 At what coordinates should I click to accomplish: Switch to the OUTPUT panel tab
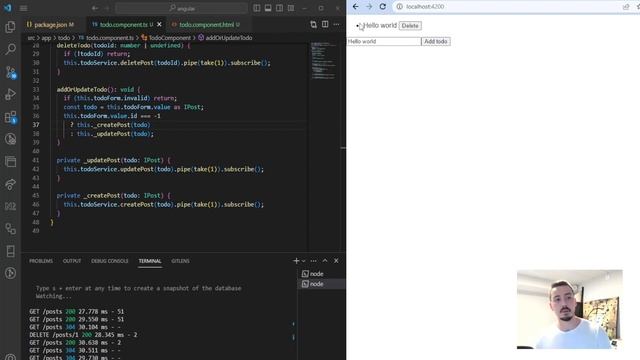pyautogui.click(x=72, y=261)
